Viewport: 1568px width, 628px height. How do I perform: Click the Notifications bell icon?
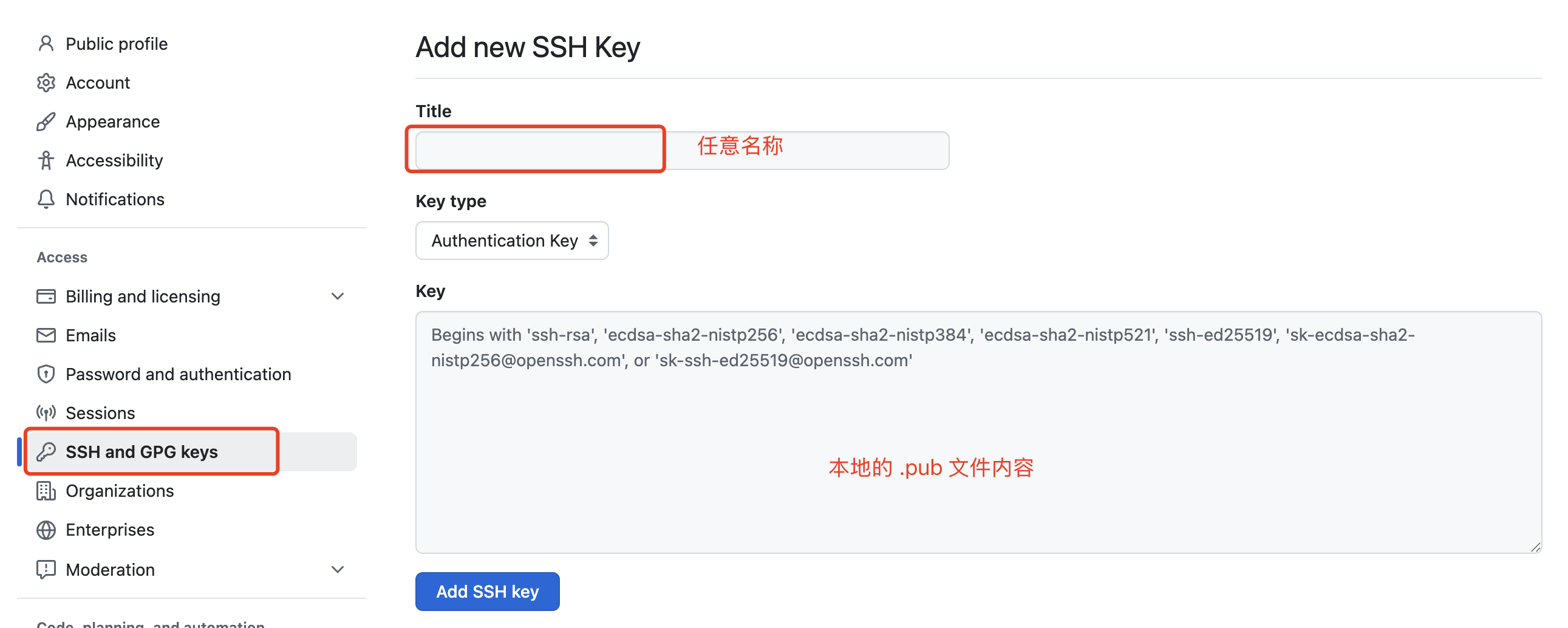pyautogui.click(x=46, y=200)
